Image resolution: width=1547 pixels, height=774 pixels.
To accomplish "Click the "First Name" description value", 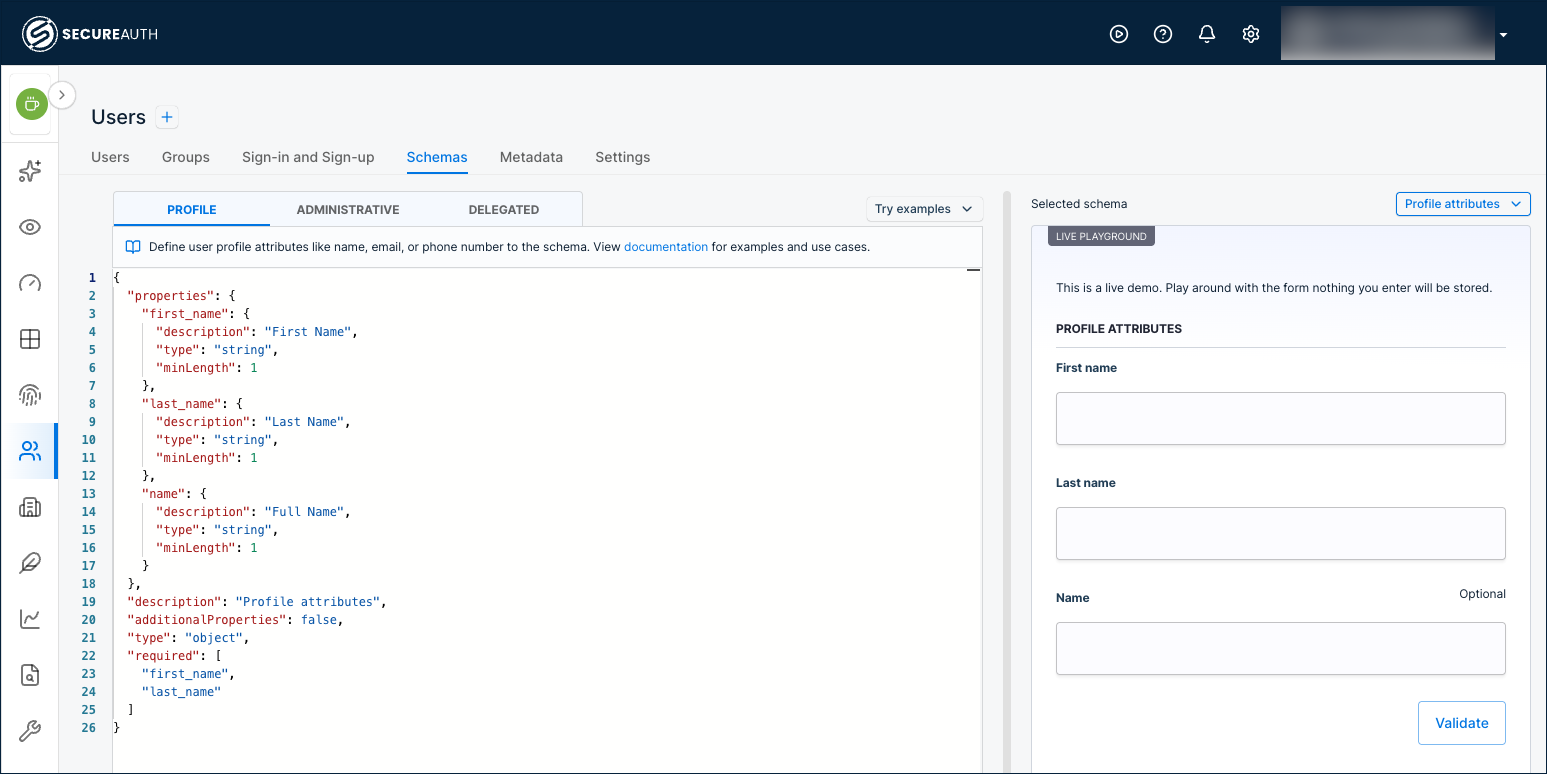I will click(x=309, y=332).
